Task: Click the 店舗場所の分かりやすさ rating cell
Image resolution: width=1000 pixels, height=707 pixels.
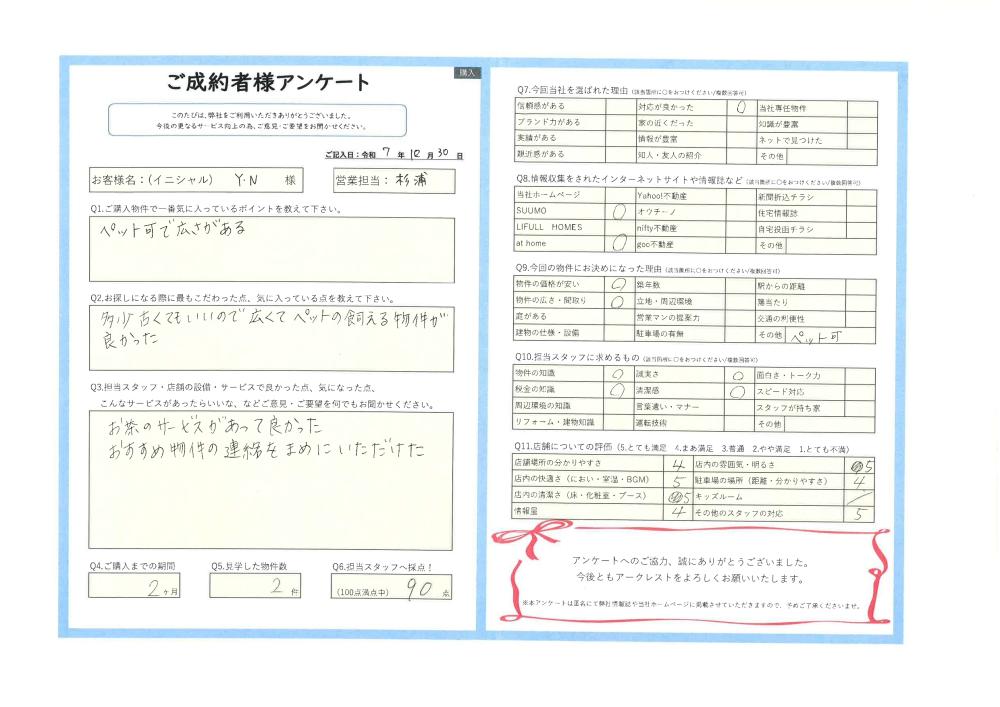Action: [x=680, y=464]
